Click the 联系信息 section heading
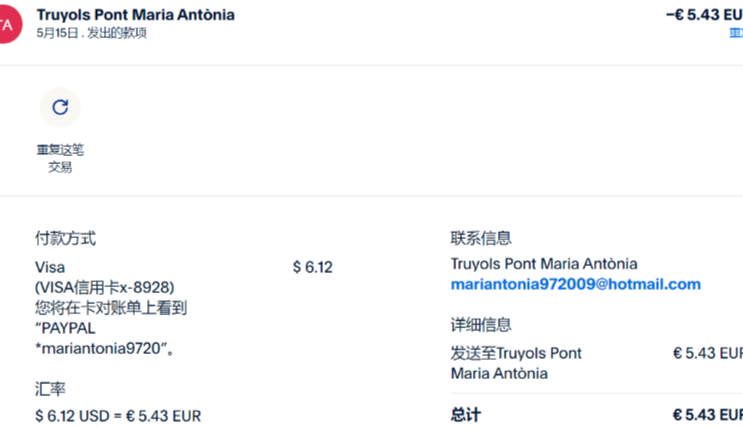Screen dimensions: 743x429 tap(481, 238)
